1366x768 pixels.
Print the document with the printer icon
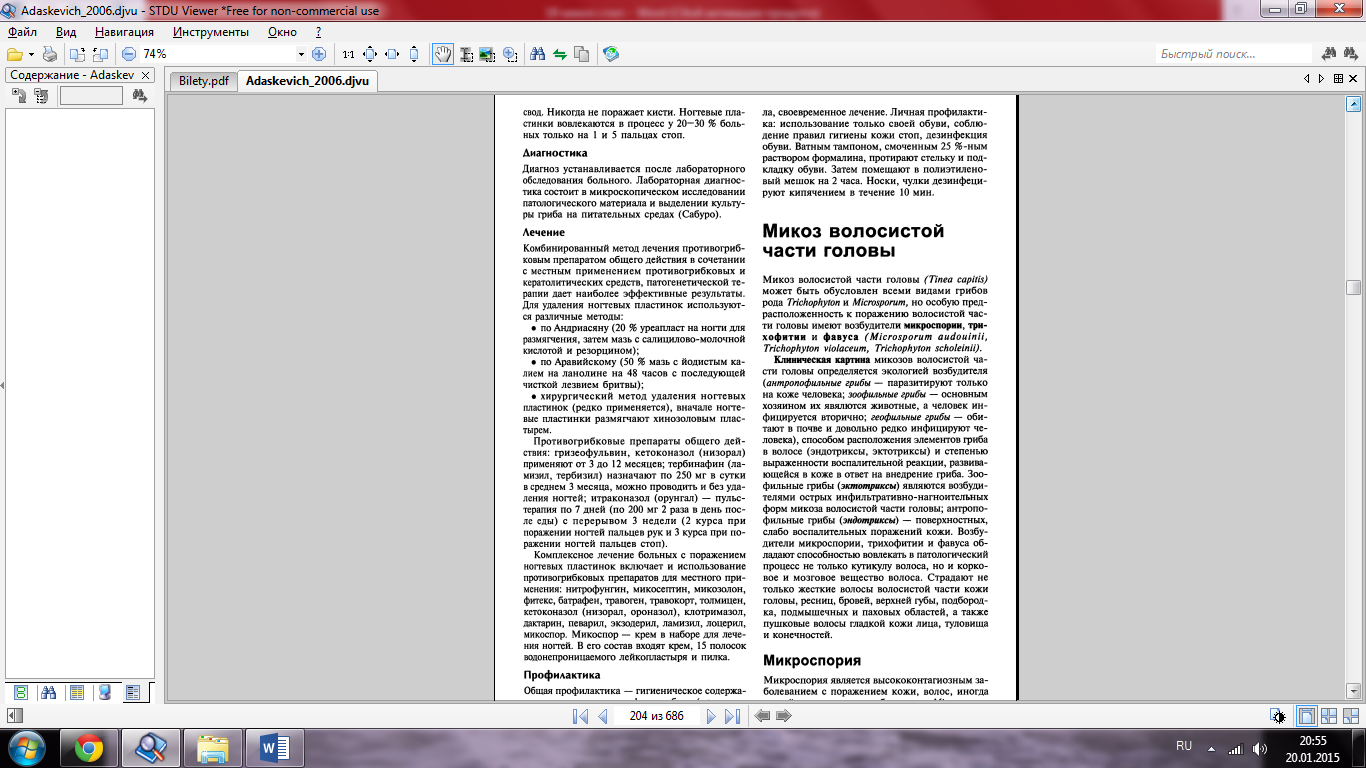[50, 54]
